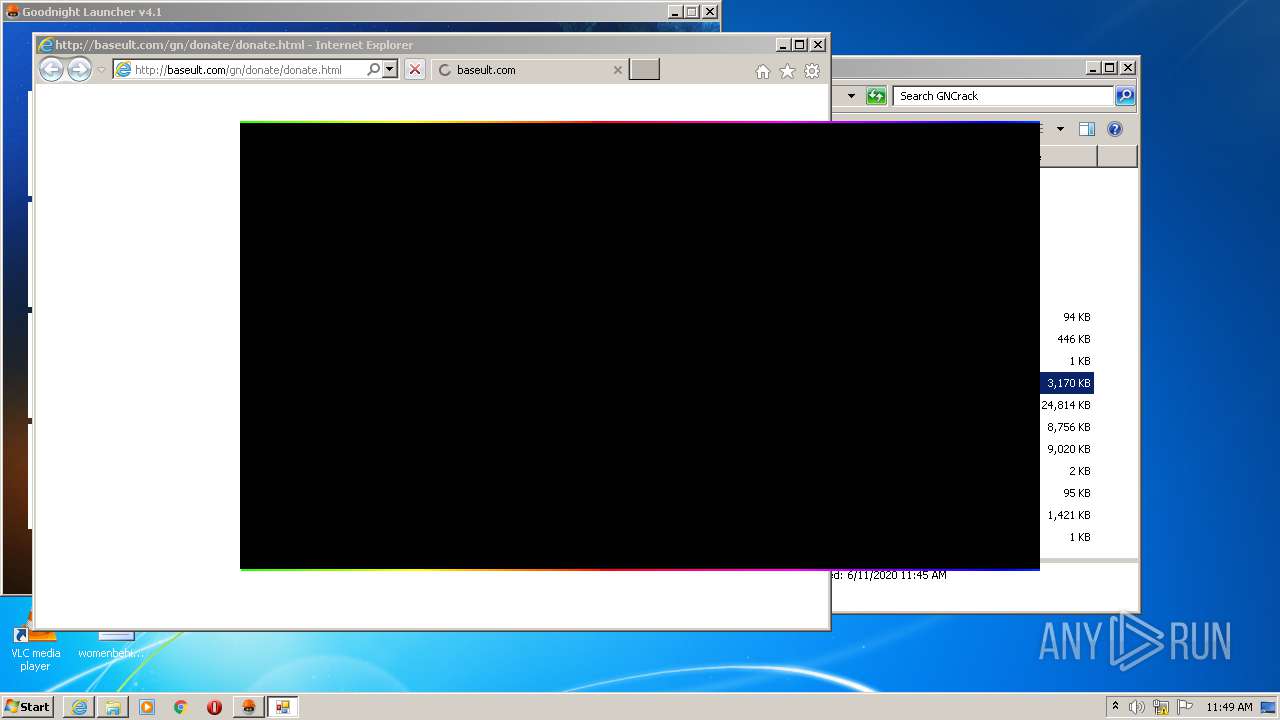Go forward in Internet Explorer
This screenshot has width=1280, height=720.
[x=79, y=69]
